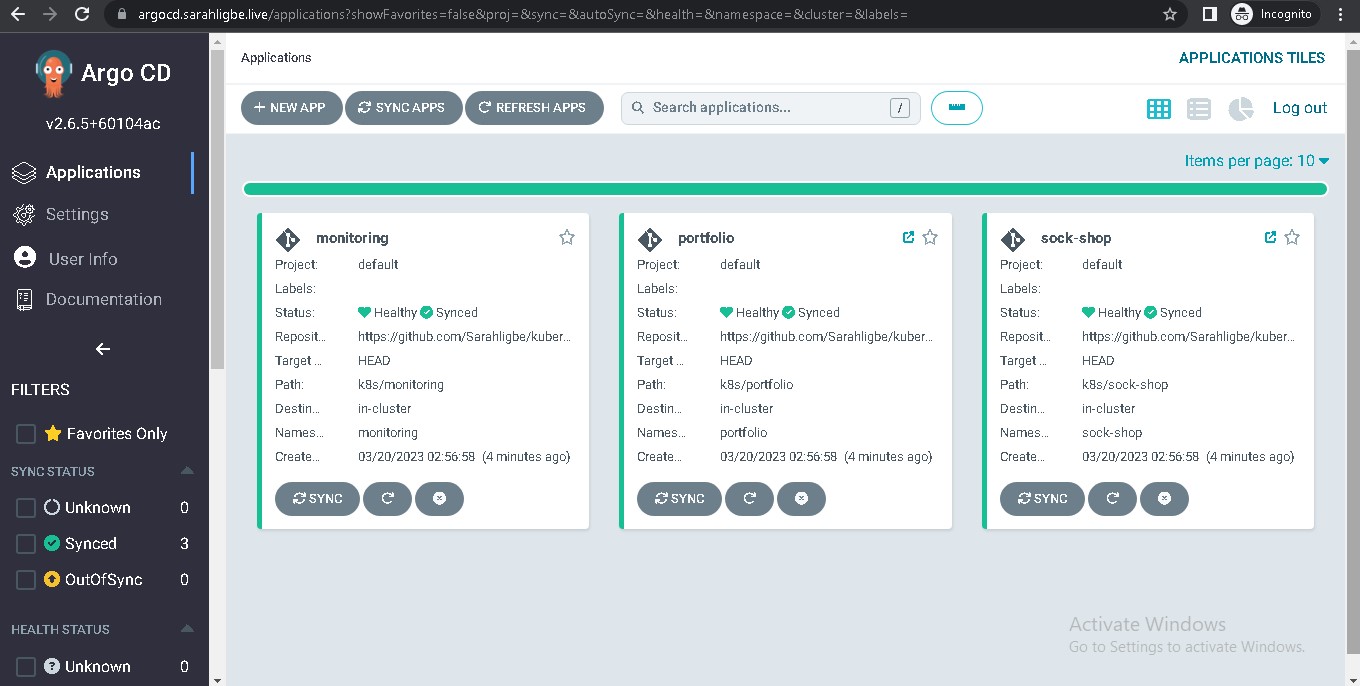Check the Synced status filter
The height and width of the screenshot is (686, 1360).
tap(26, 544)
